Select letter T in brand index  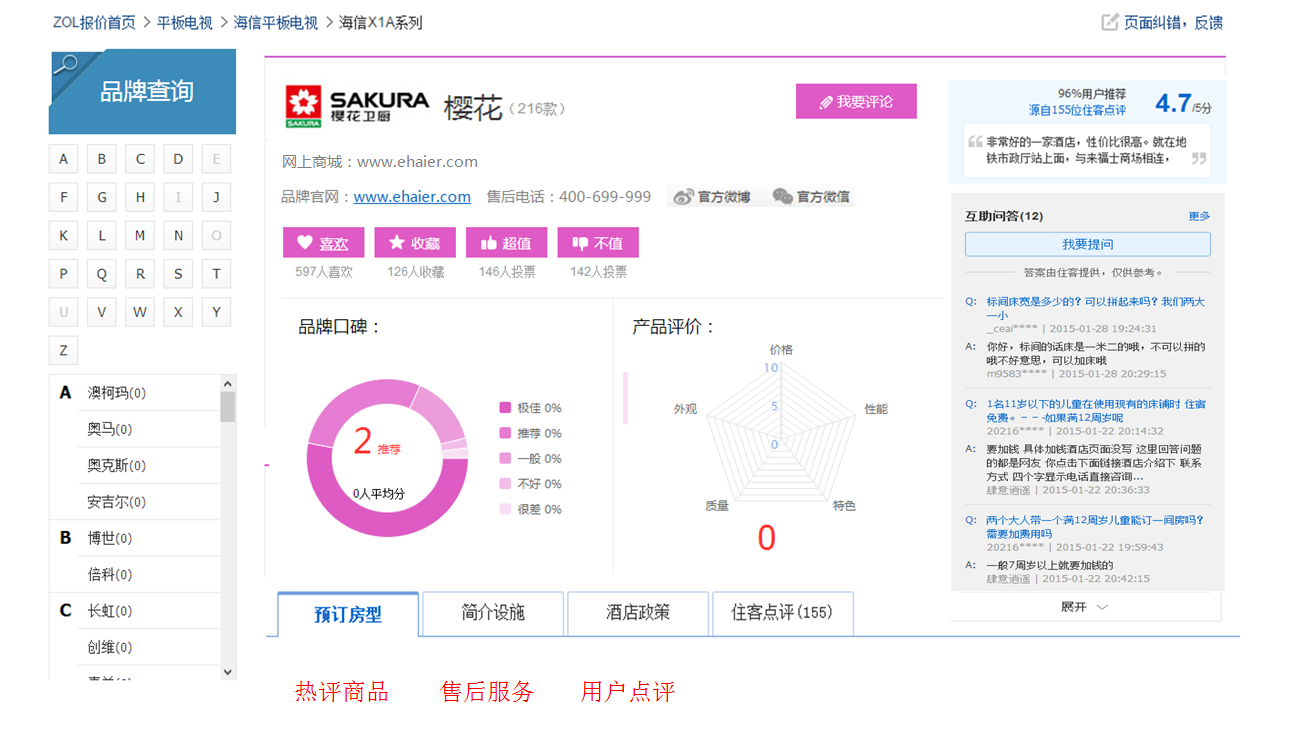[x=216, y=274]
